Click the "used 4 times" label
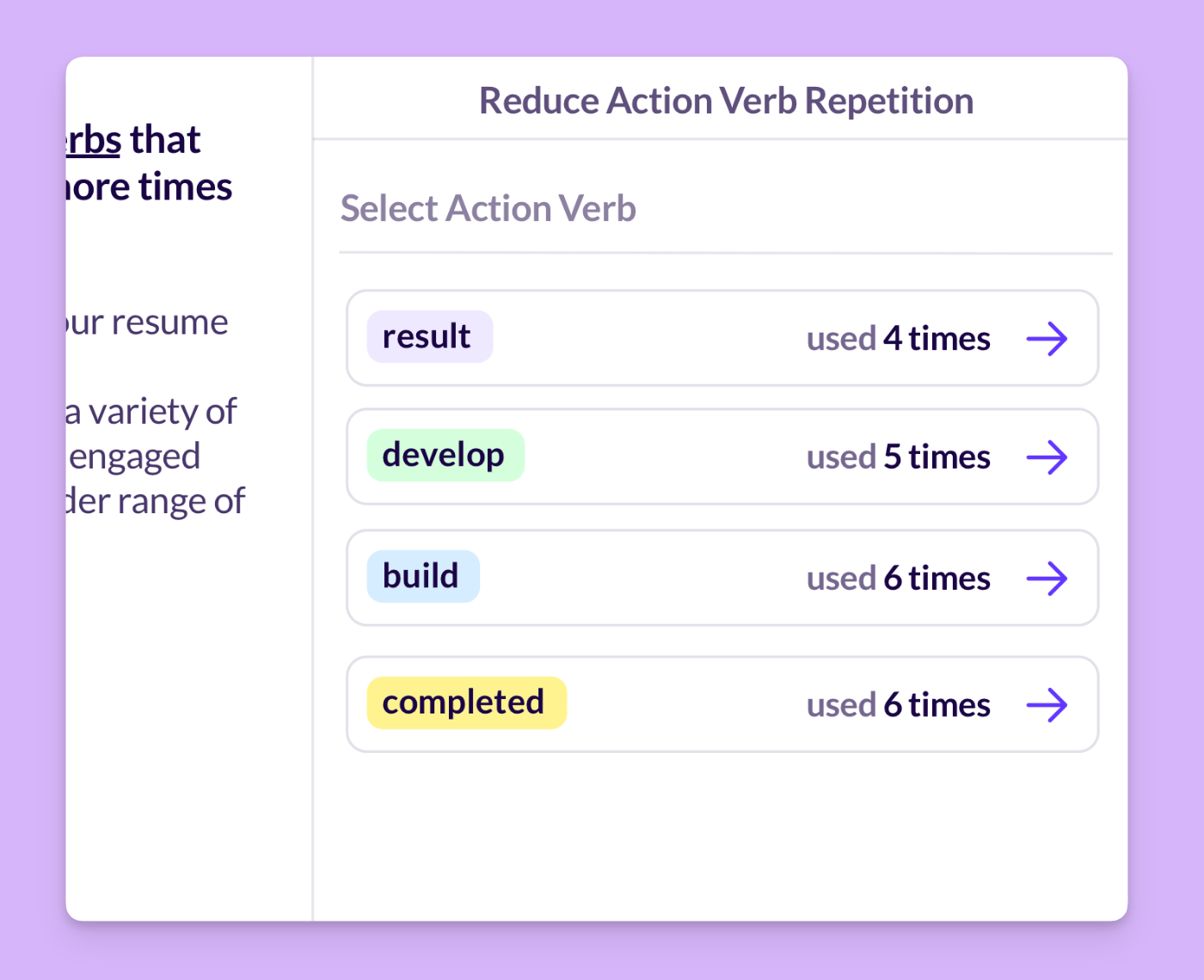The image size is (1204, 980). point(898,339)
